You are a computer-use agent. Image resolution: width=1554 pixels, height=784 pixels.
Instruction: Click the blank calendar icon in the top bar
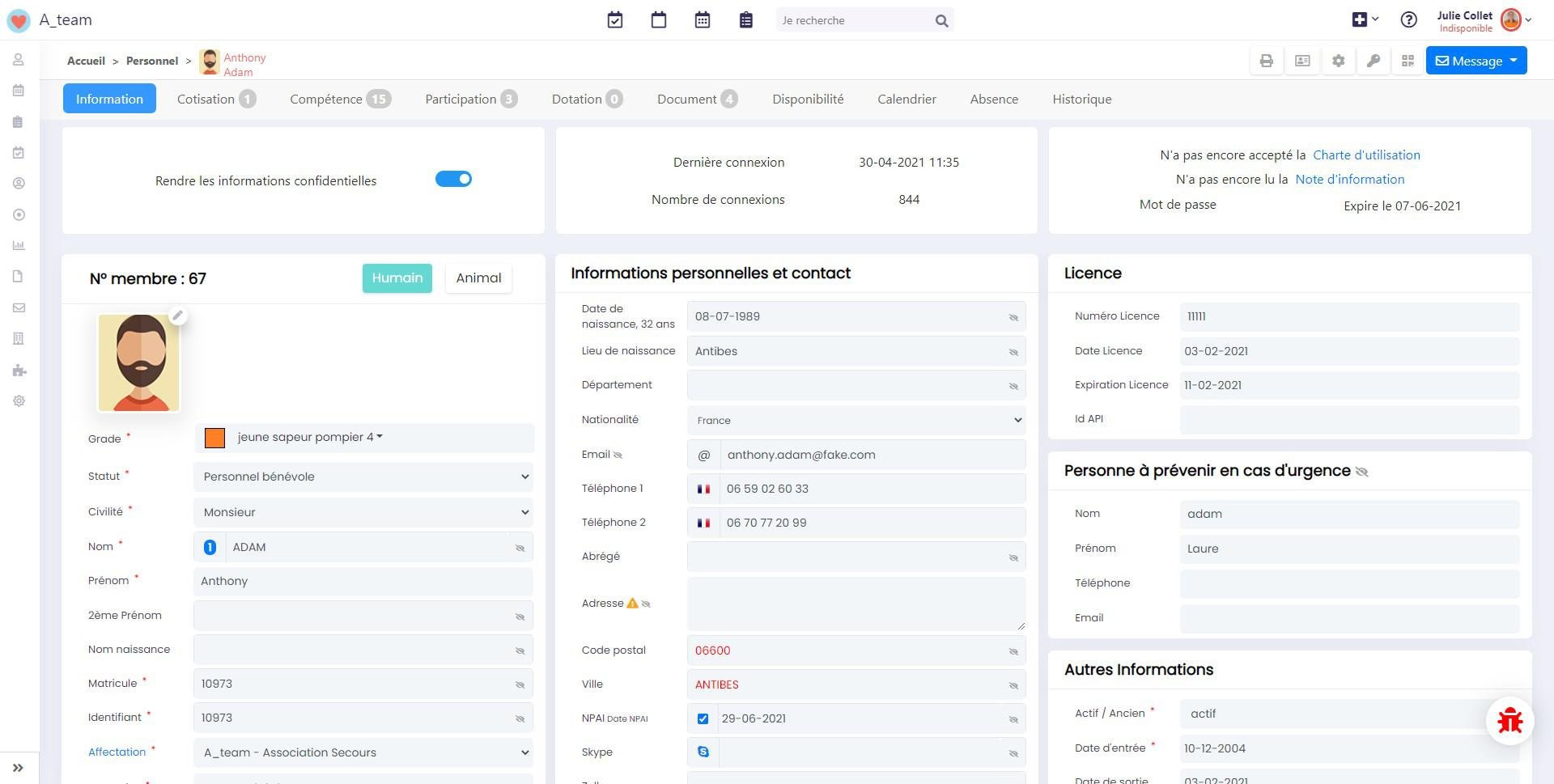tap(659, 20)
